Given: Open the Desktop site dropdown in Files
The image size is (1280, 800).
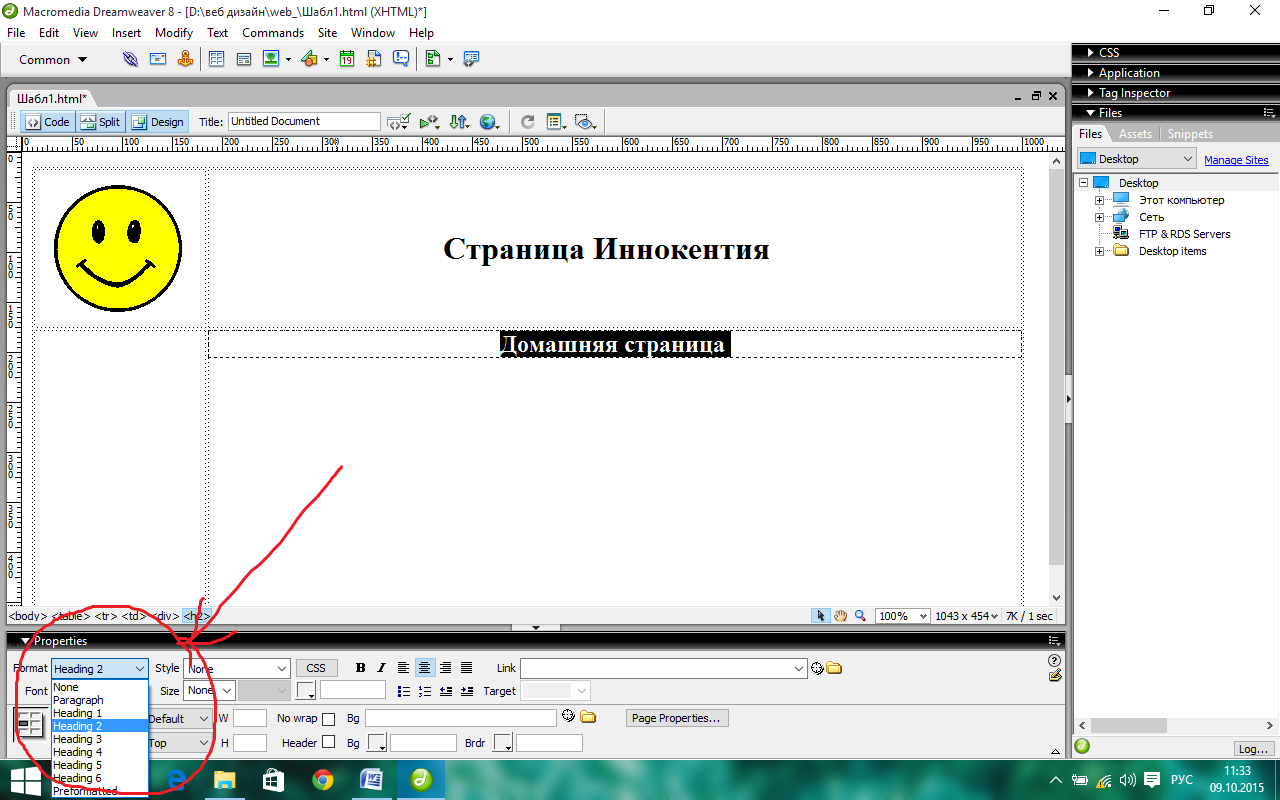Looking at the screenshot, I should click(x=1137, y=159).
